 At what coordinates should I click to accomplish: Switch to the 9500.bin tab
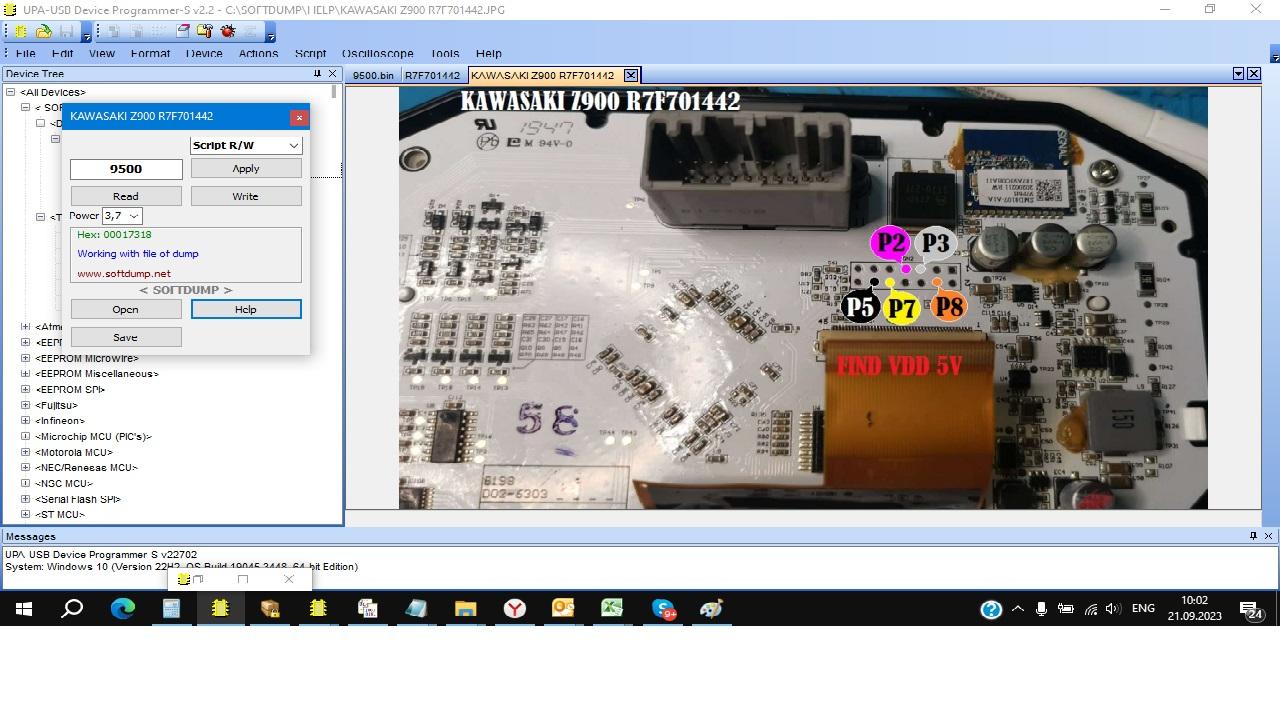[x=373, y=75]
